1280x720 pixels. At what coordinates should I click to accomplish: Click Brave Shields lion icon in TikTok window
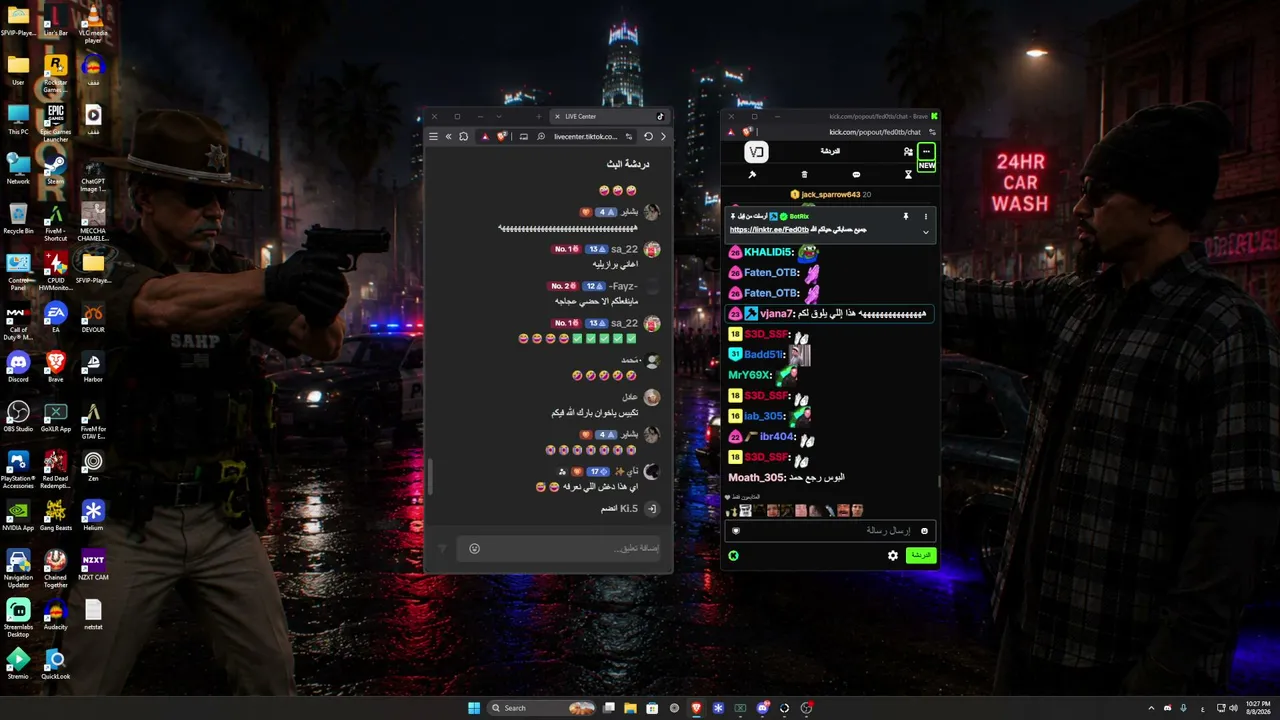502,137
